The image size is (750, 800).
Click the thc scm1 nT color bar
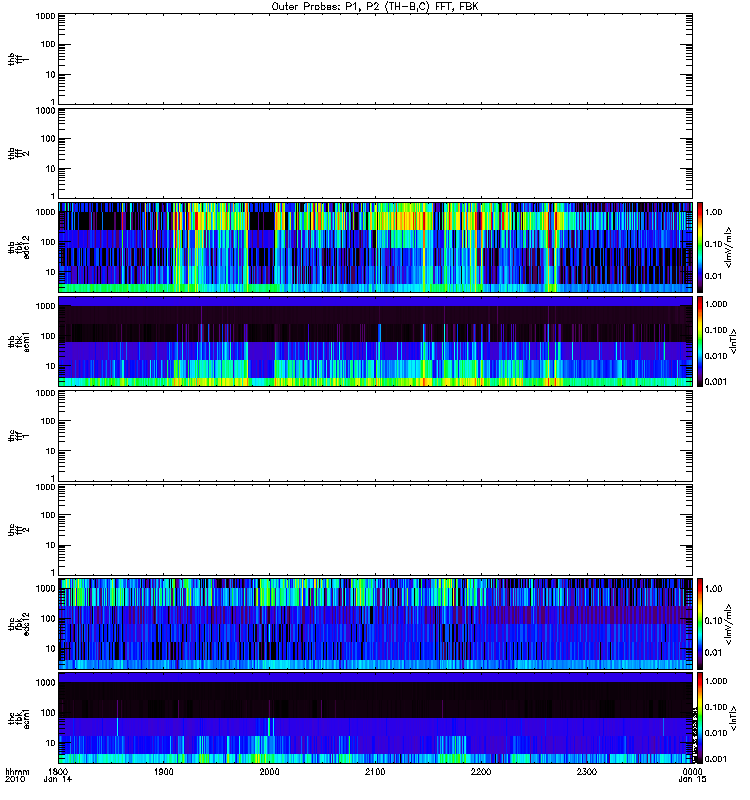pyautogui.click(x=699, y=718)
